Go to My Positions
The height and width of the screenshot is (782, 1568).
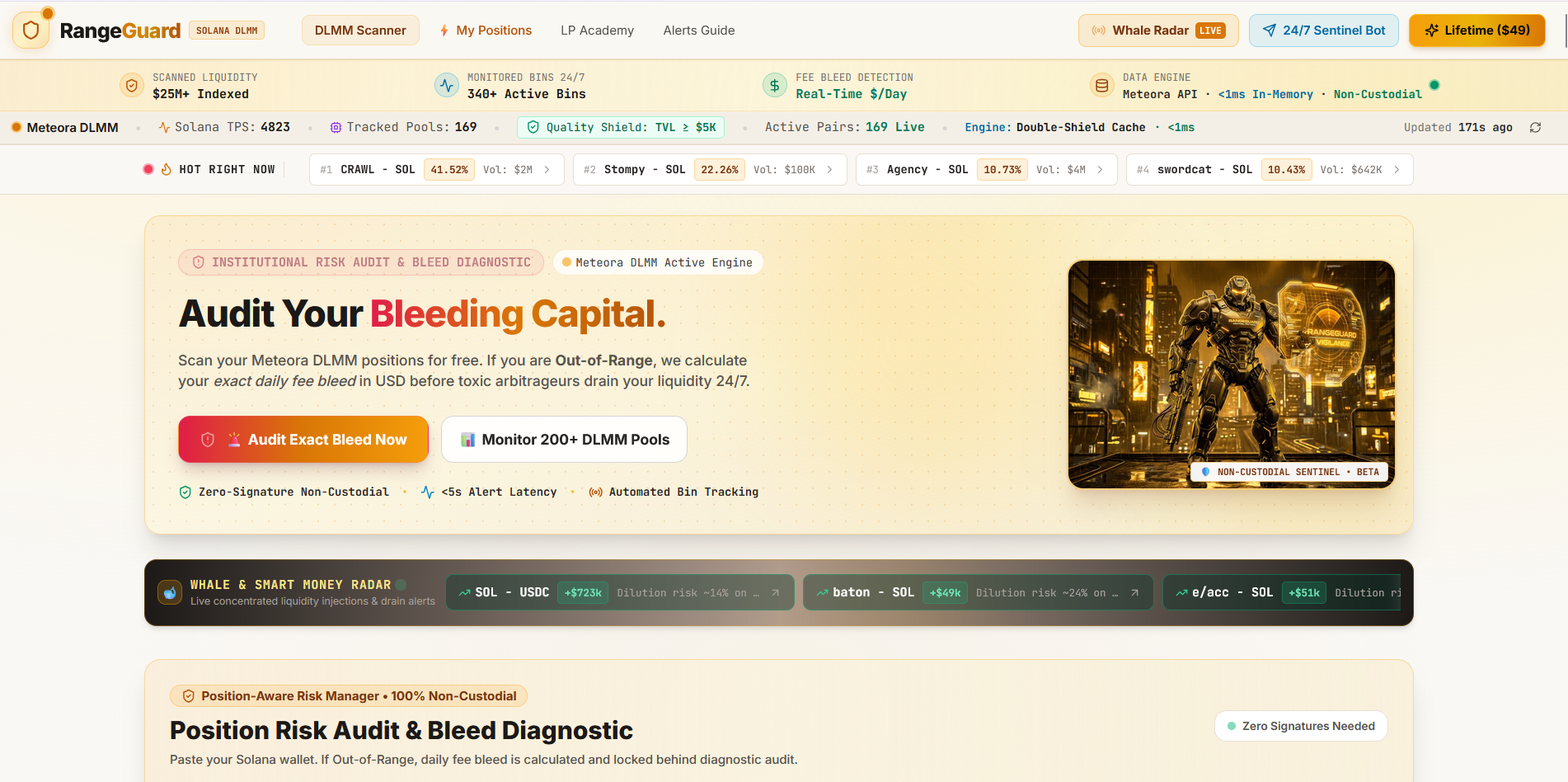[x=486, y=31]
